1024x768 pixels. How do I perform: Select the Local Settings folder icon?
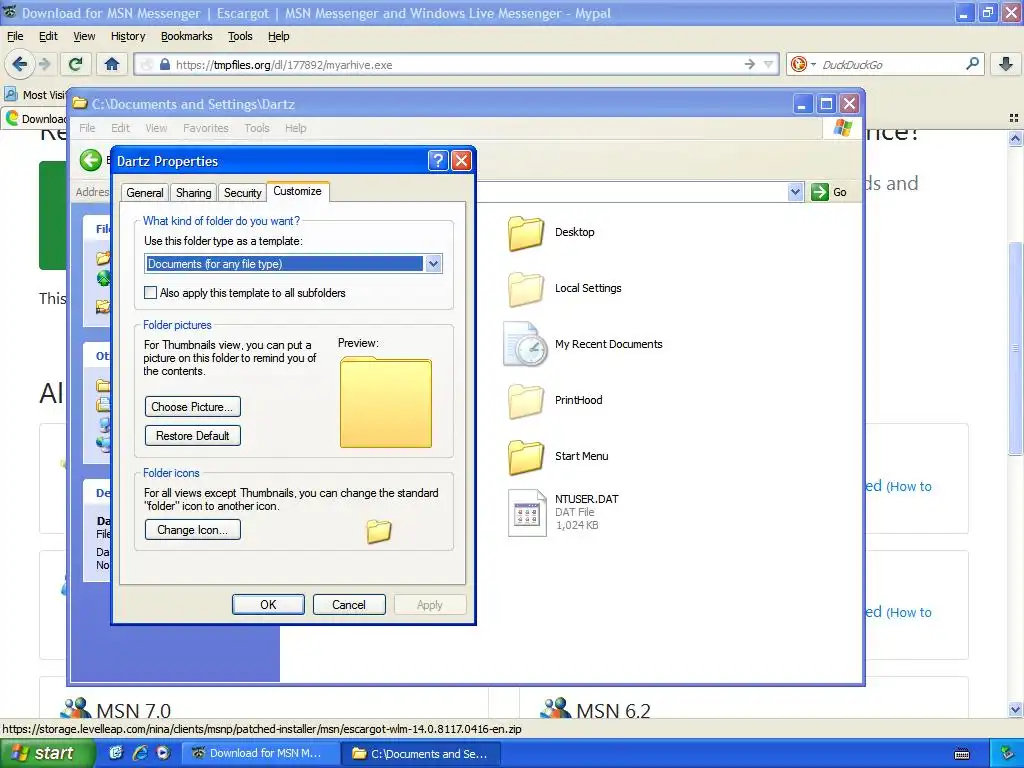(x=526, y=289)
